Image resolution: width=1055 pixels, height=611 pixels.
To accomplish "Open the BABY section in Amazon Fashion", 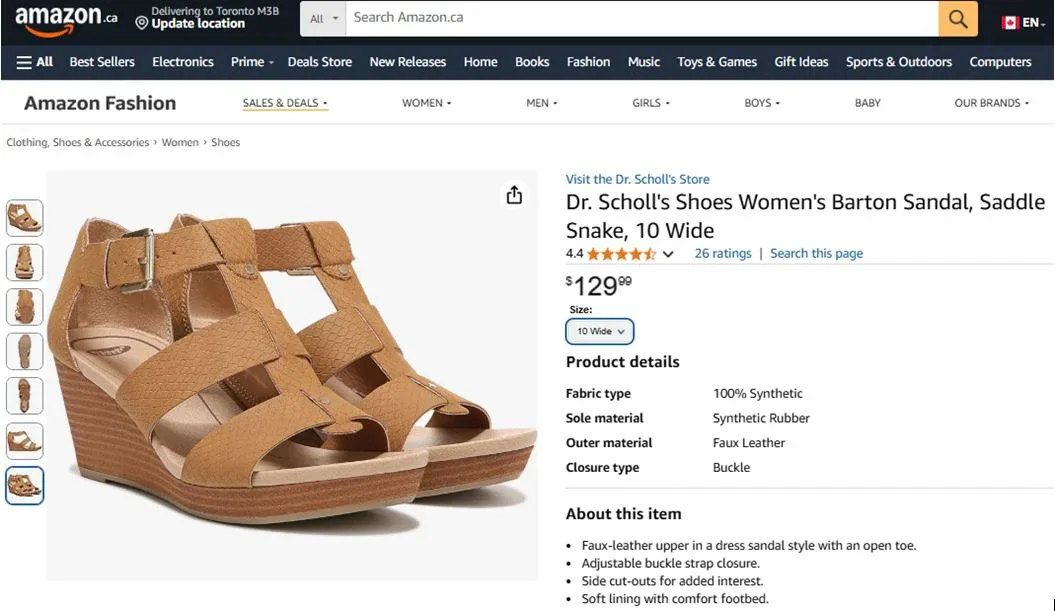I will (867, 102).
